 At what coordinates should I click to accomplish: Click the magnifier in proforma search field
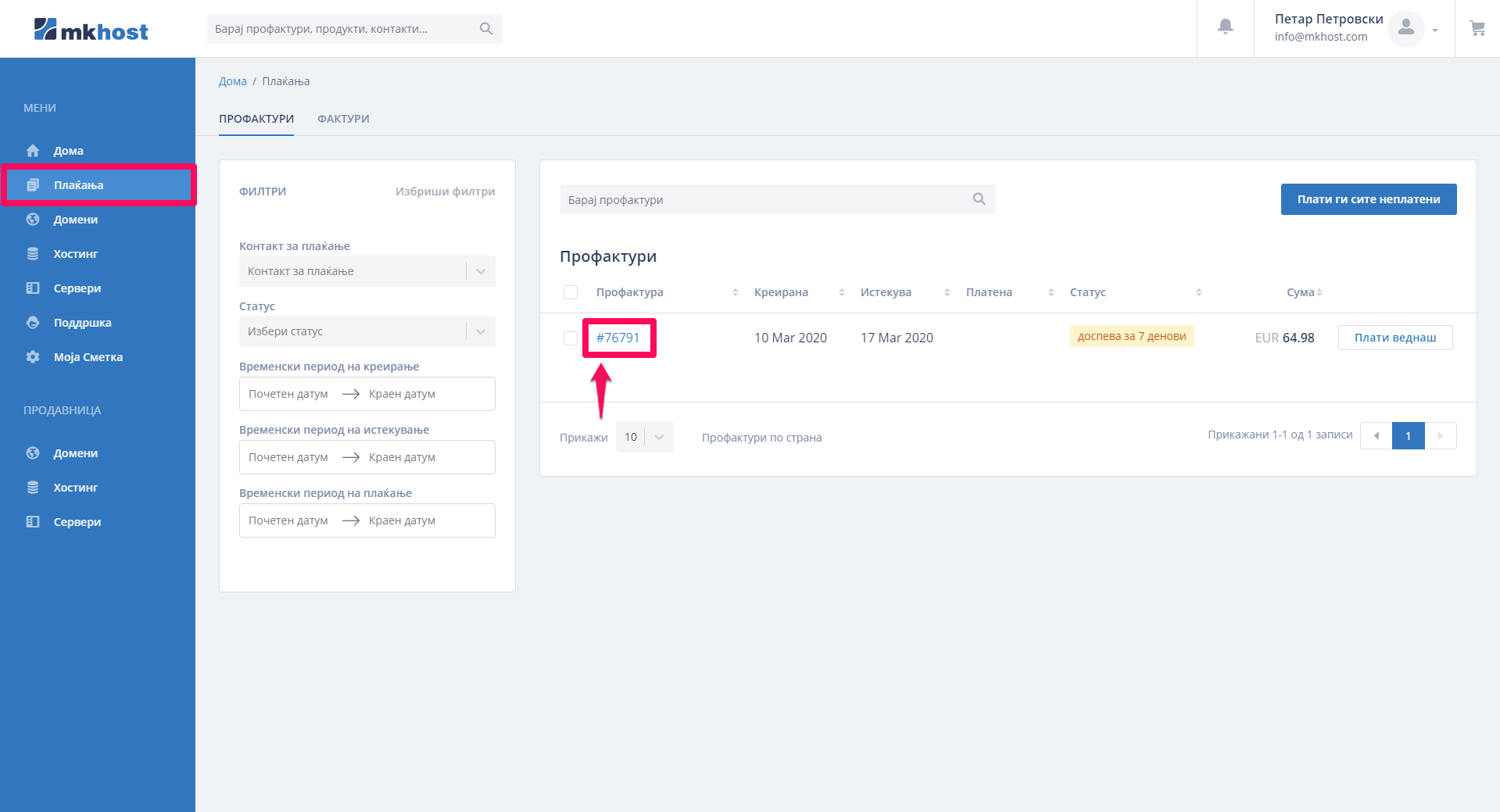pyautogui.click(x=979, y=199)
